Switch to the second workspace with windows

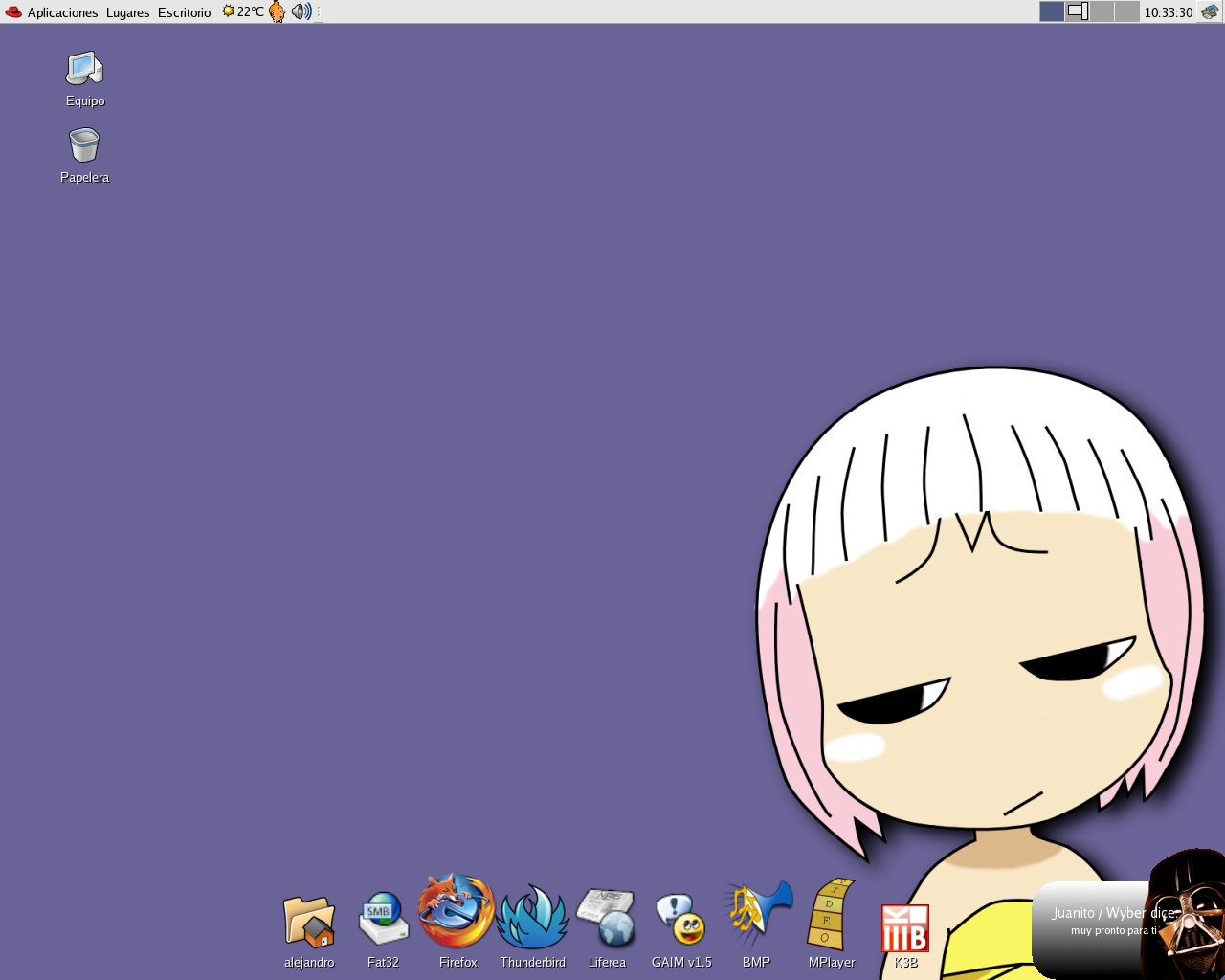1077,11
